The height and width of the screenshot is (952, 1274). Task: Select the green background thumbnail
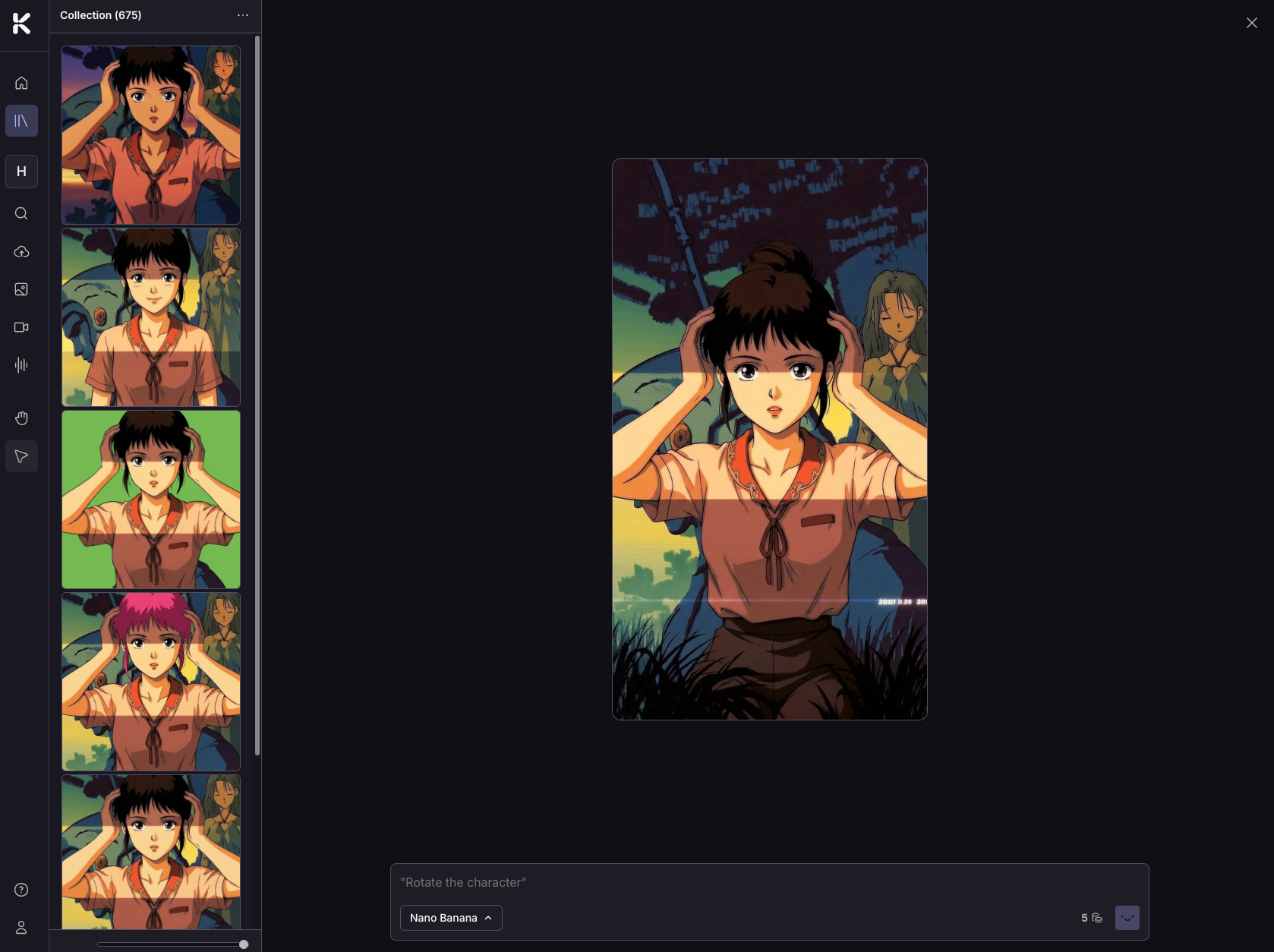(151, 500)
